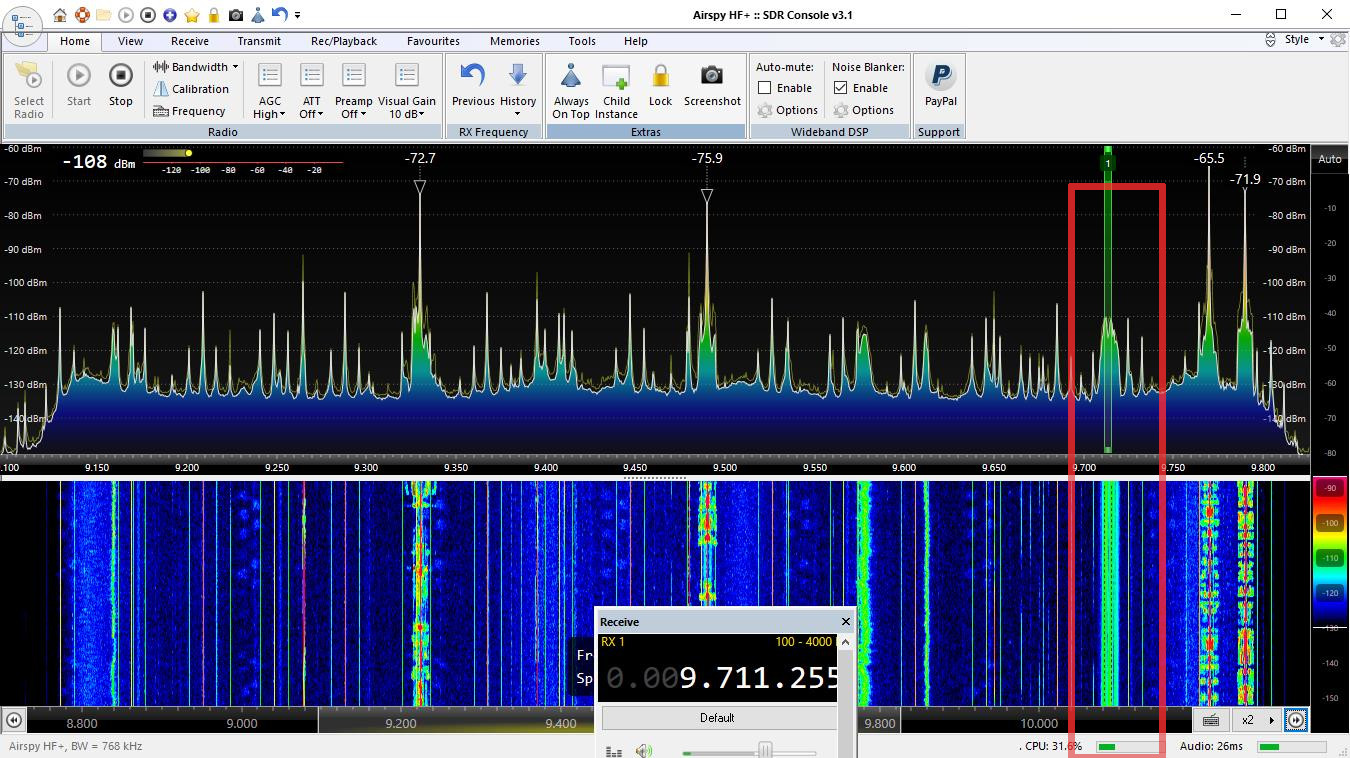Click the PayPal support button
1350x758 pixels.
pos(941,85)
